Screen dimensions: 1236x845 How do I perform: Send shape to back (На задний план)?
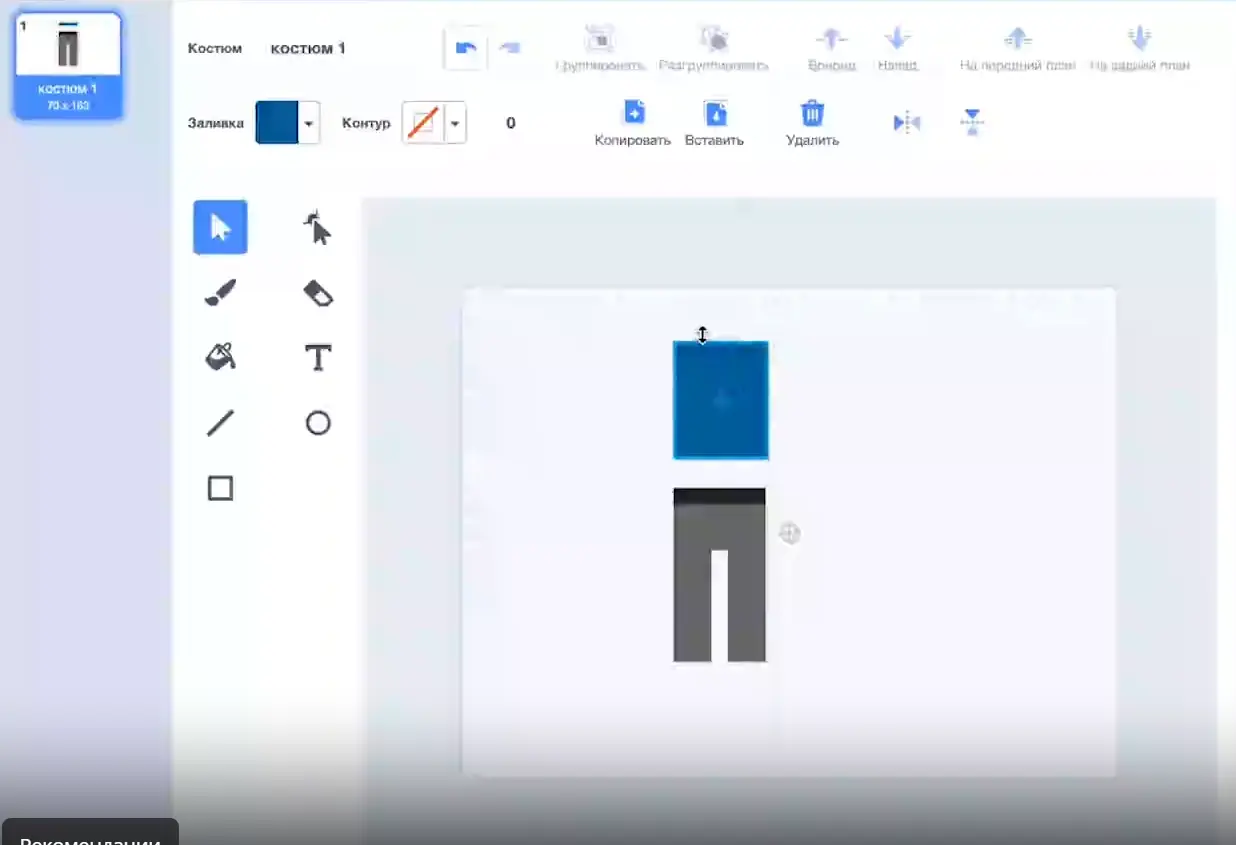pos(1139,49)
